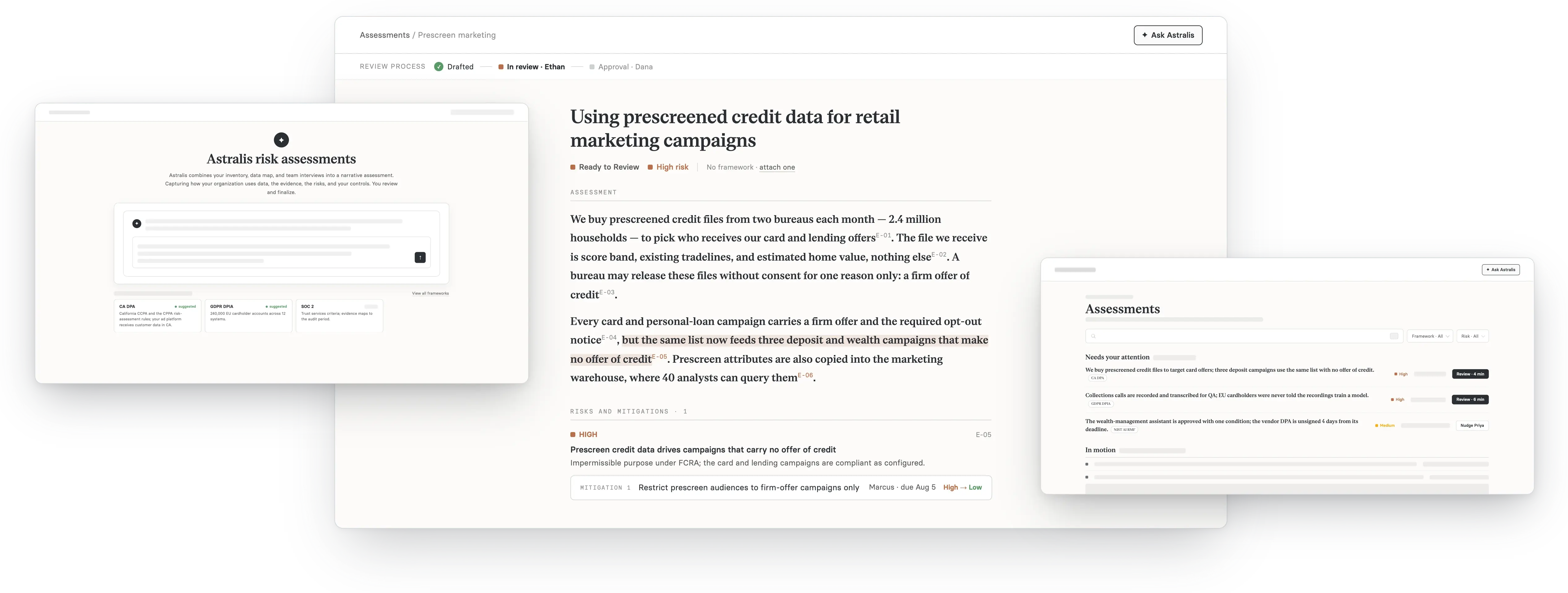Screen dimensions: 1568x593
Task: Open the GDPR DPIA framework card
Action: pos(248,315)
